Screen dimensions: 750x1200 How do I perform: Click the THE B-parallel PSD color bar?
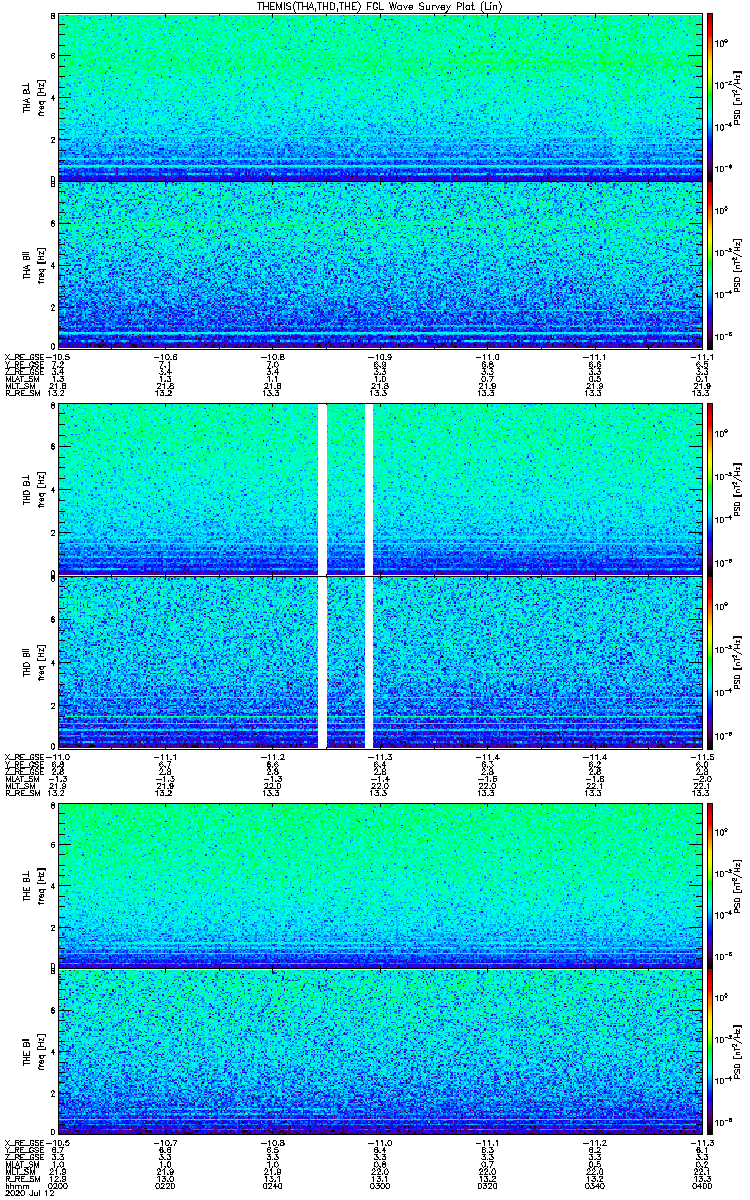[710, 1054]
